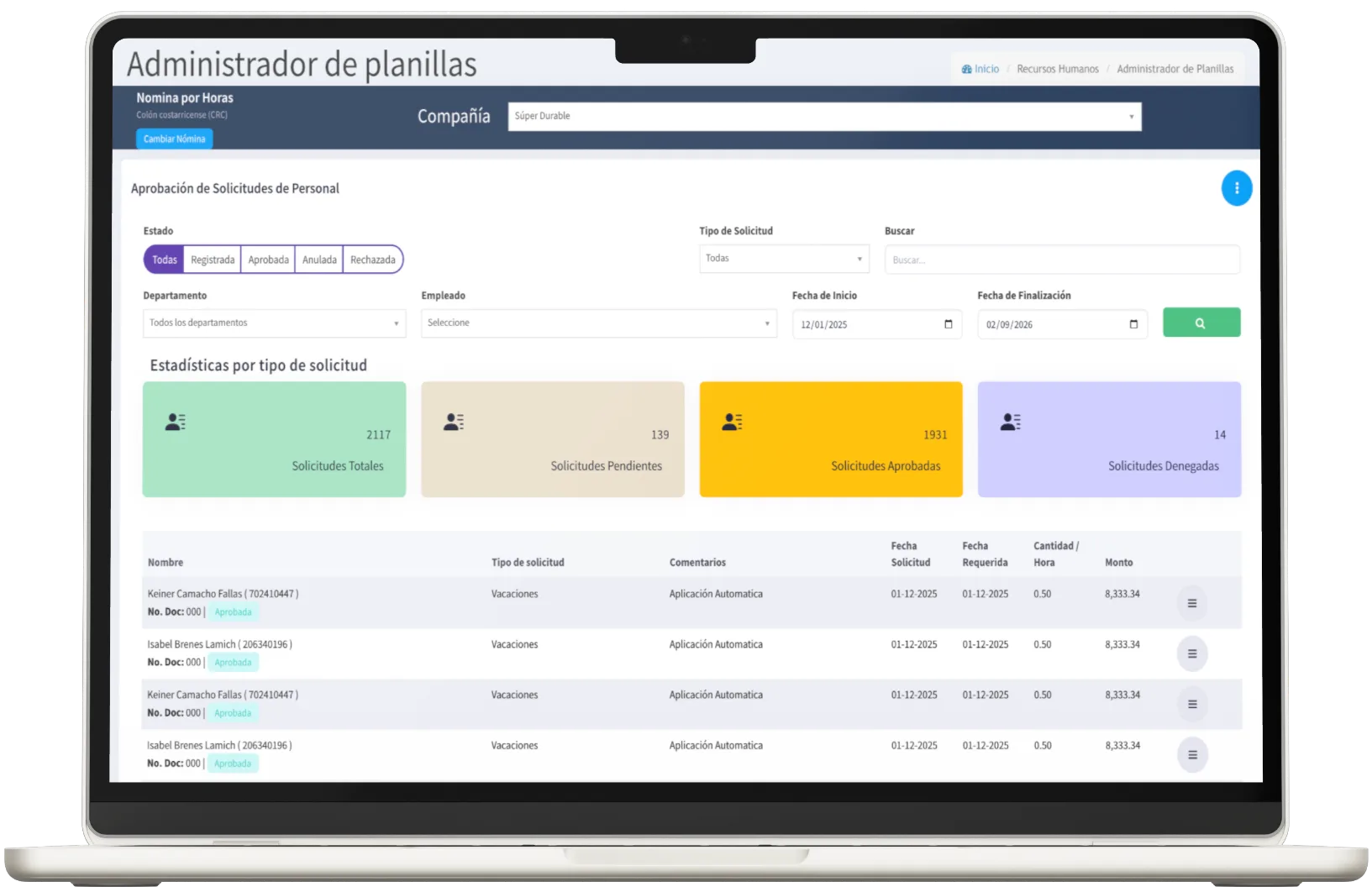Image resolution: width=1372 pixels, height=892 pixels.
Task: Click into the Buscar search field
Action: 1061,260
